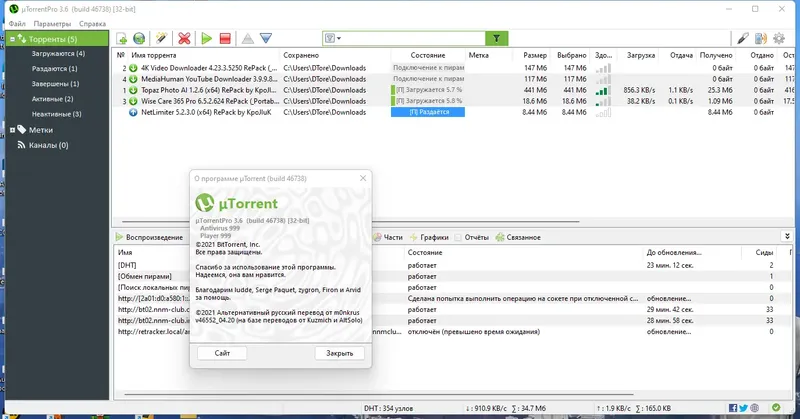Select the Активные (2) category

(53, 99)
